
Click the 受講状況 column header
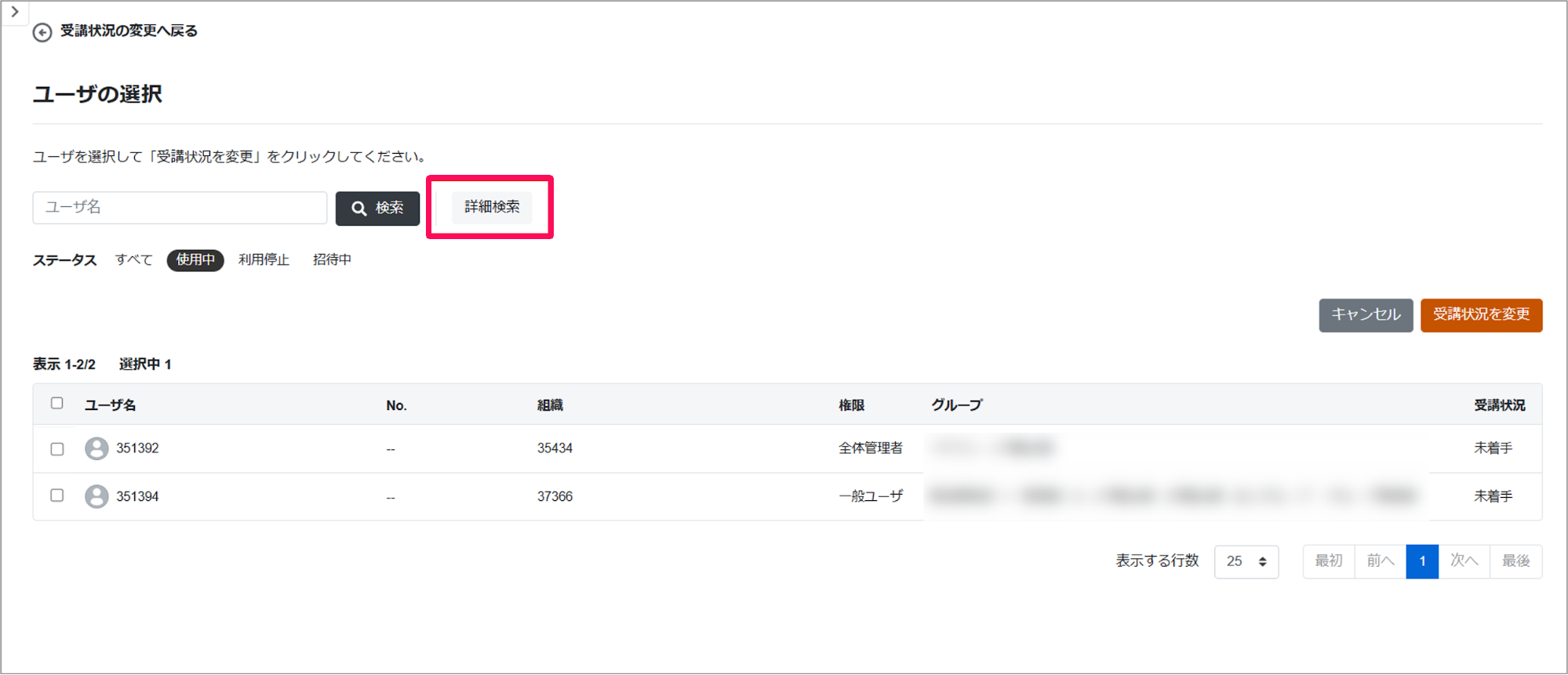tap(1500, 405)
